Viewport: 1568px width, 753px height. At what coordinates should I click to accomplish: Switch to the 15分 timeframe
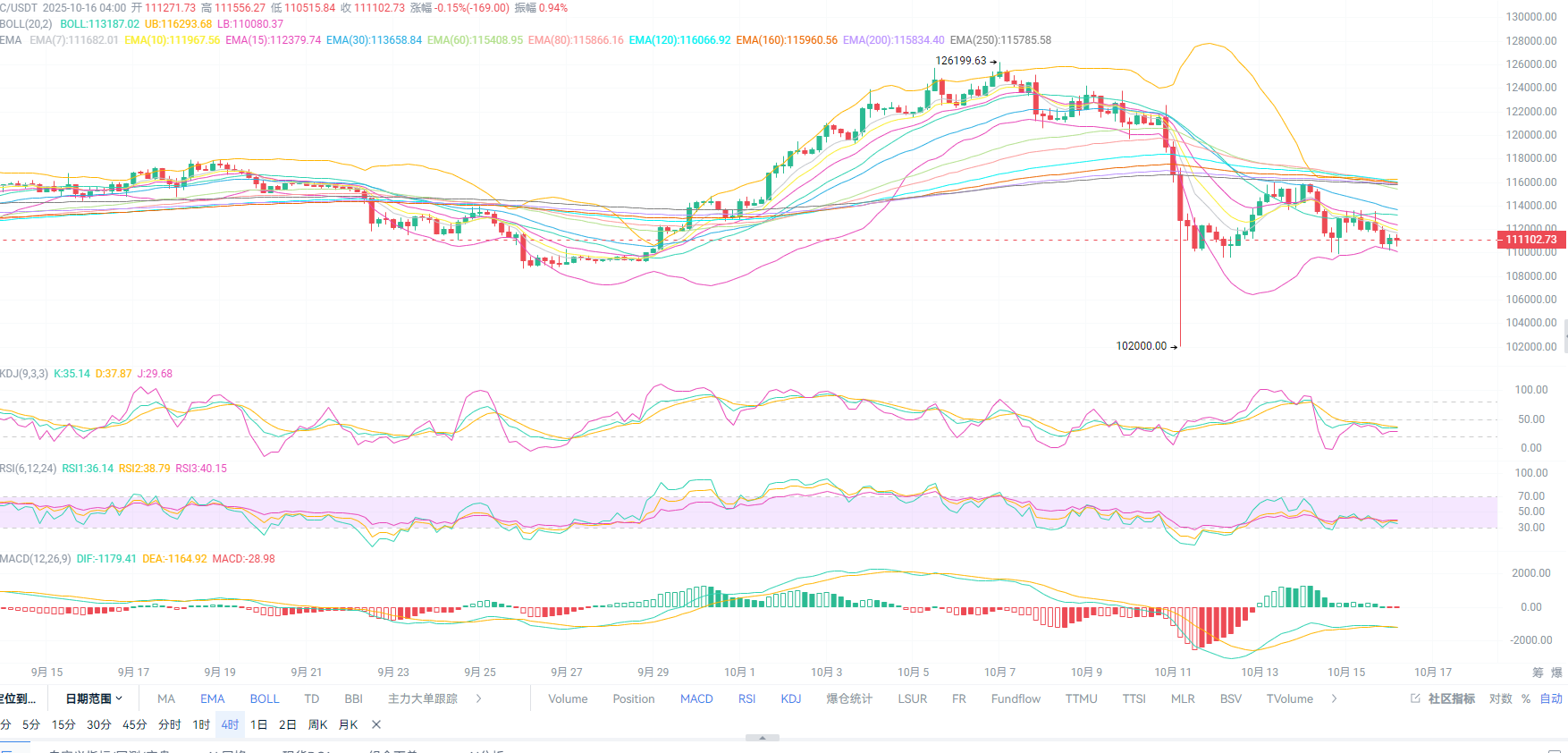(63, 724)
